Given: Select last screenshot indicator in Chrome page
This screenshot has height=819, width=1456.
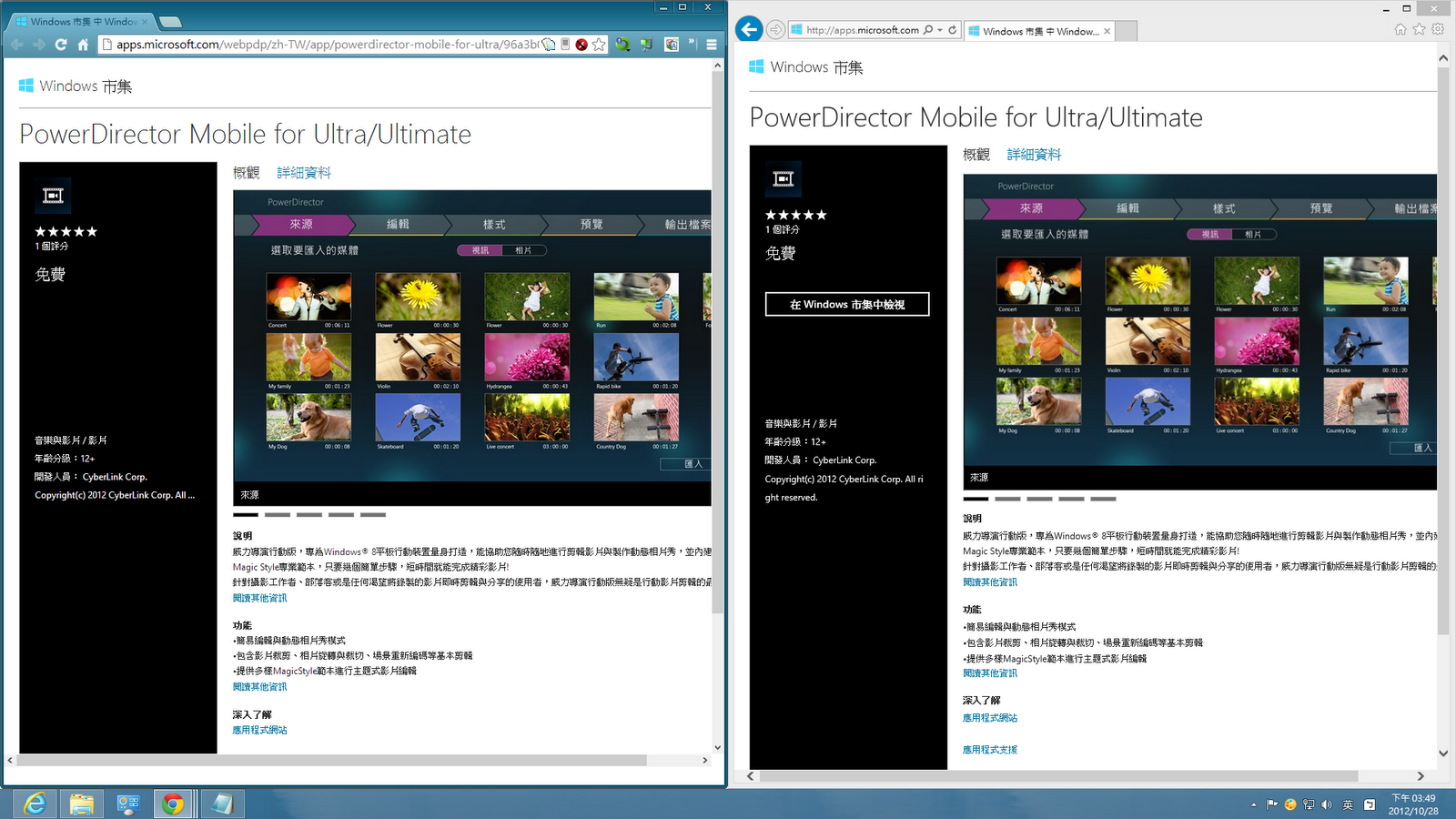Looking at the screenshot, I should tap(373, 515).
